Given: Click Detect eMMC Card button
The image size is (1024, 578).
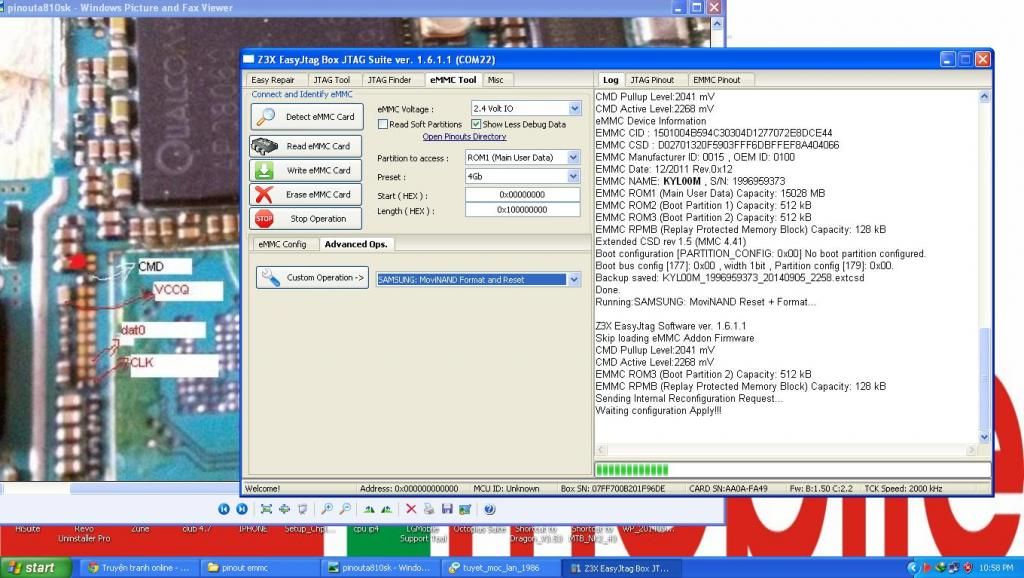Looking at the screenshot, I should click(x=306, y=117).
